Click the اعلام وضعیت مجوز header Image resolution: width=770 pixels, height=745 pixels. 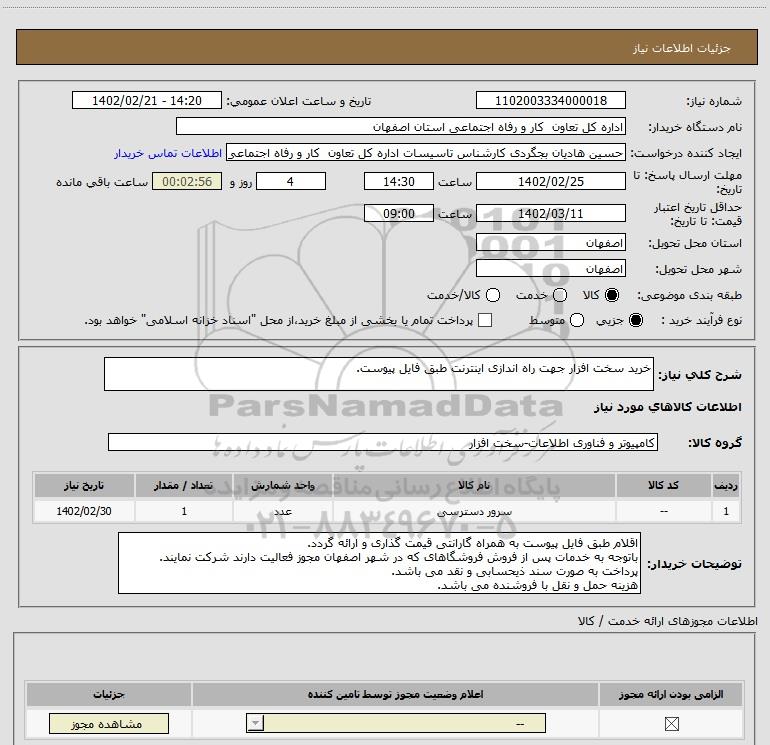pos(395,694)
